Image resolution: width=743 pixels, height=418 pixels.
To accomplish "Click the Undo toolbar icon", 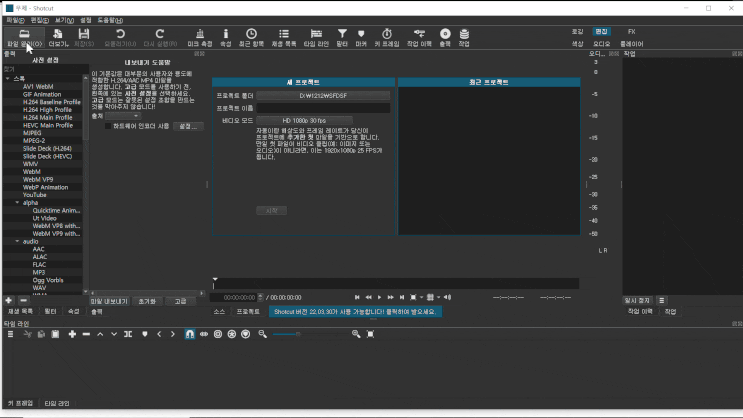I will 120,37.
